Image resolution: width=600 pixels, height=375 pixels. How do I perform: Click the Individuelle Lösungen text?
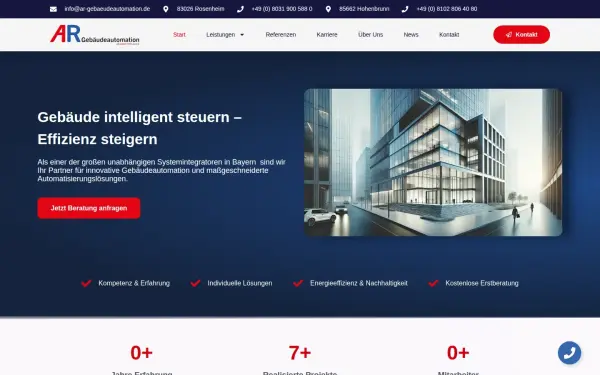click(240, 283)
